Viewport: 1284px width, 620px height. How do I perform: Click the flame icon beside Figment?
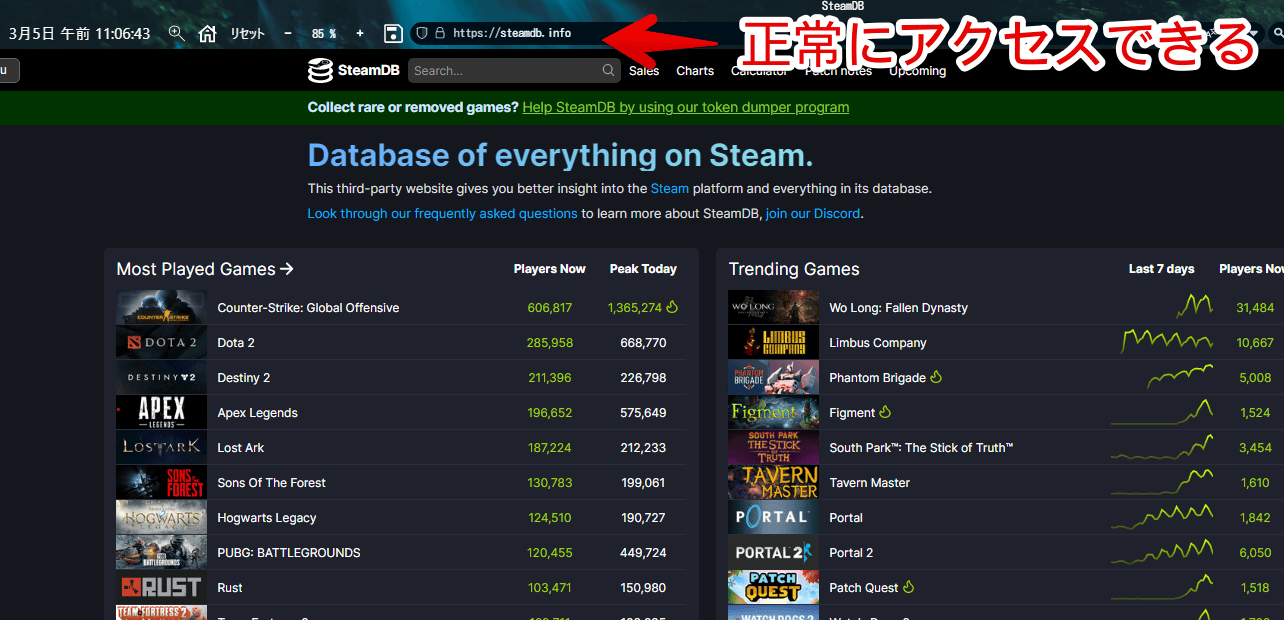885,412
